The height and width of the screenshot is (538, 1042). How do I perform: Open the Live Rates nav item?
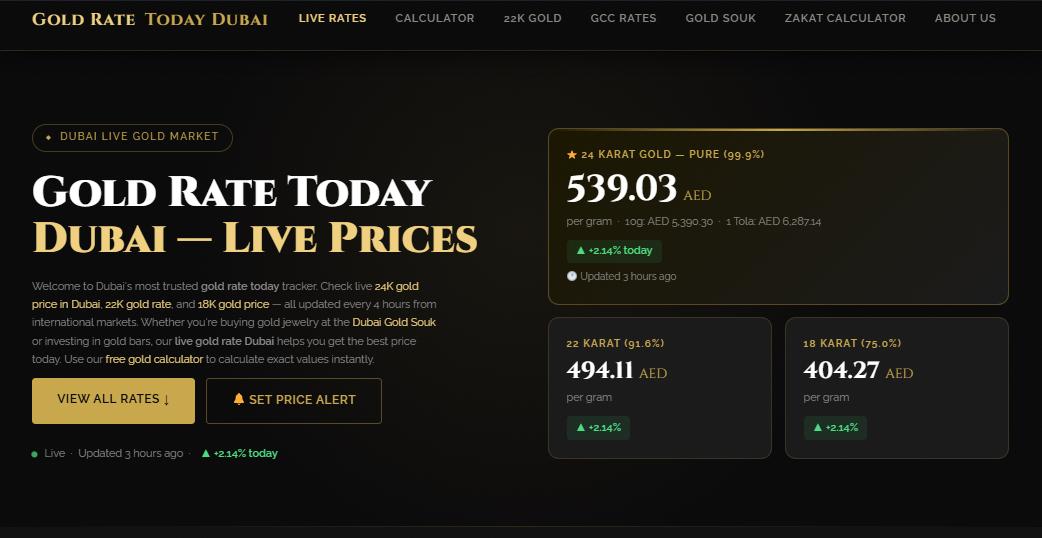(332, 18)
